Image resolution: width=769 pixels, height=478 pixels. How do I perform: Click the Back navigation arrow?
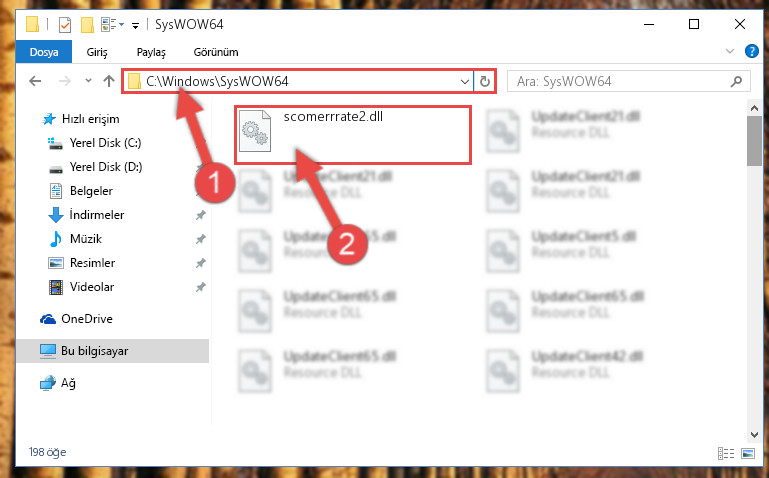(35, 81)
